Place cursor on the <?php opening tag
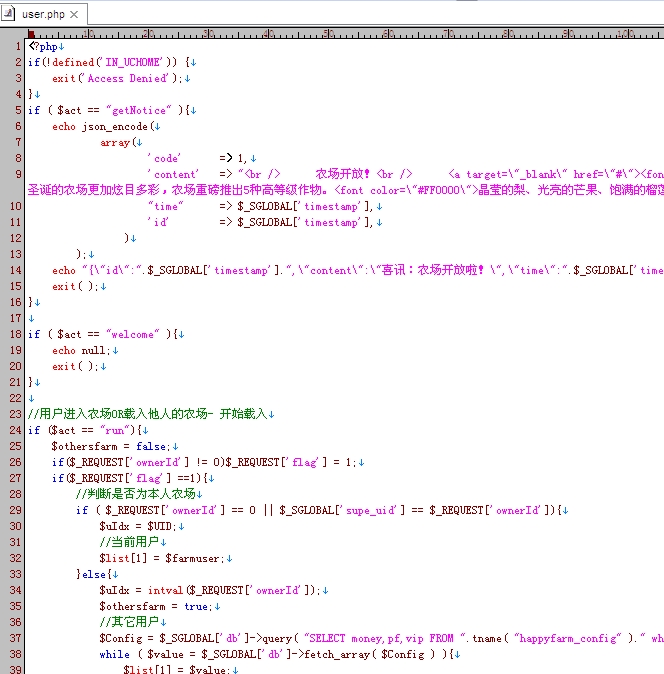The height and width of the screenshot is (674, 664). [x=43, y=46]
